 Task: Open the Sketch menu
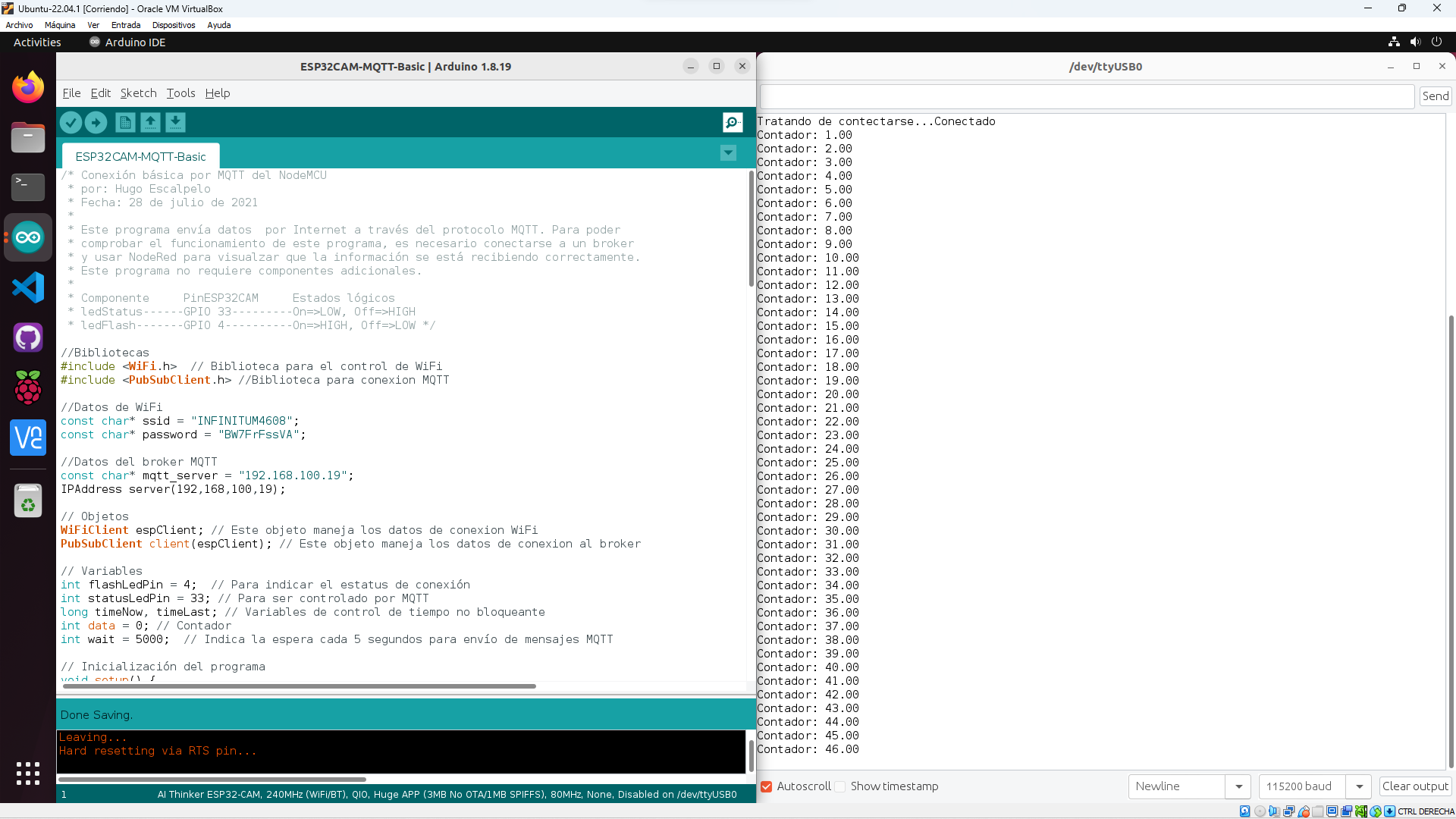pos(138,93)
